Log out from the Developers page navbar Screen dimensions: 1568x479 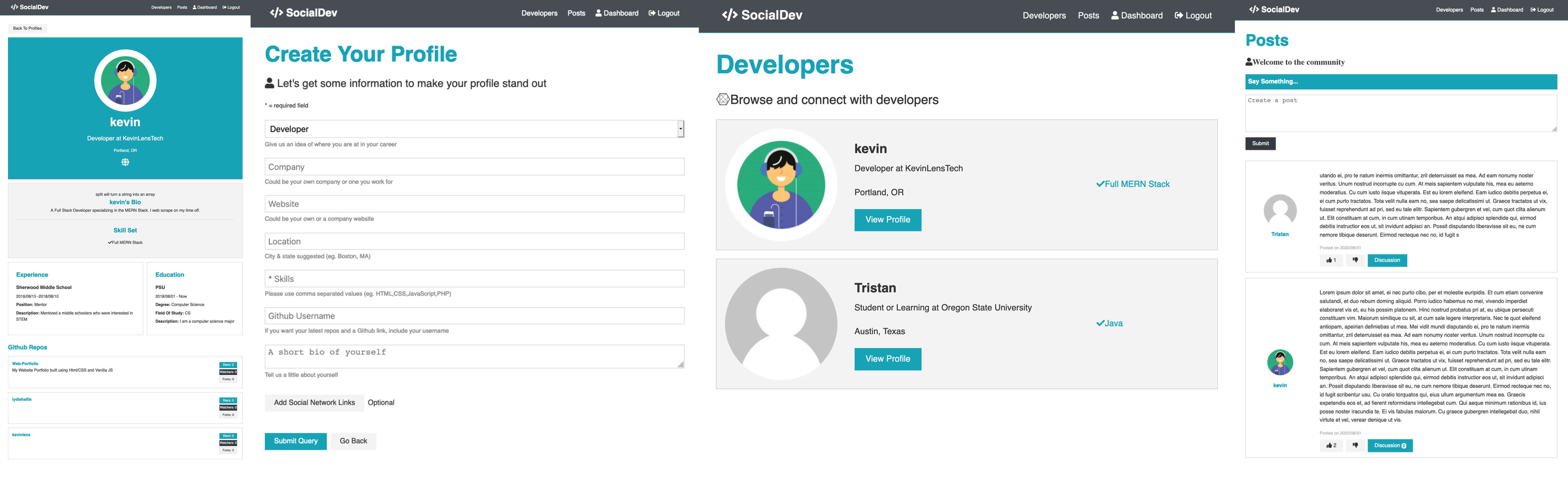pyautogui.click(x=1193, y=16)
